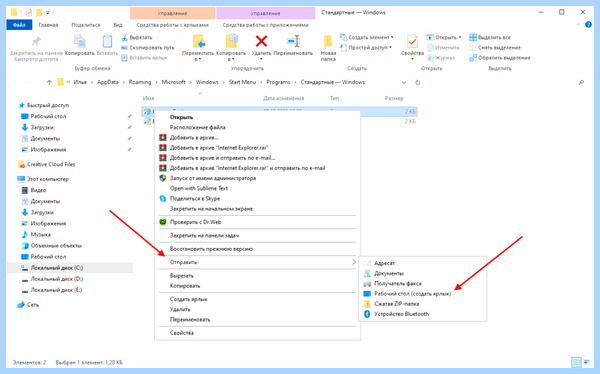The height and width of the screenshot is (374, 600).
Task: Choose Run as administrator menu entry
Action: click(213, 178)
